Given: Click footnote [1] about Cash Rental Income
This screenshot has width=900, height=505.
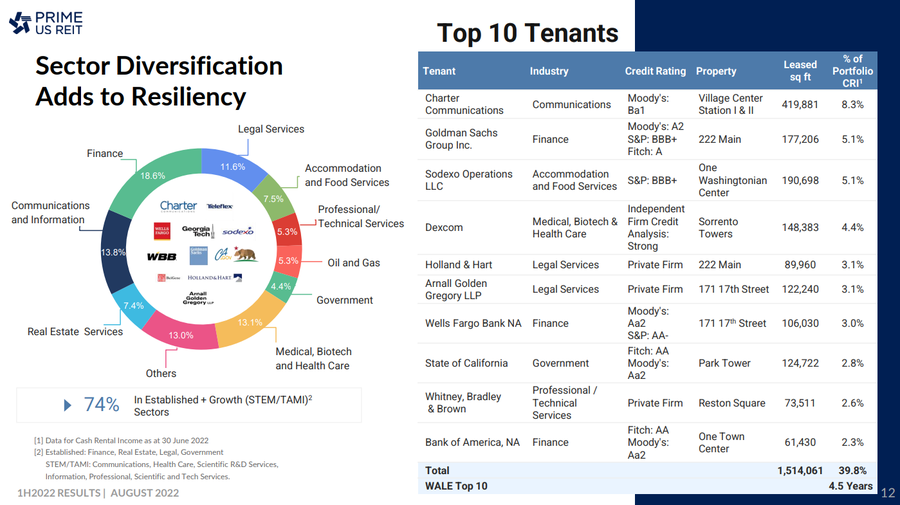Looking at the screenshot, I should pos(121,441).
